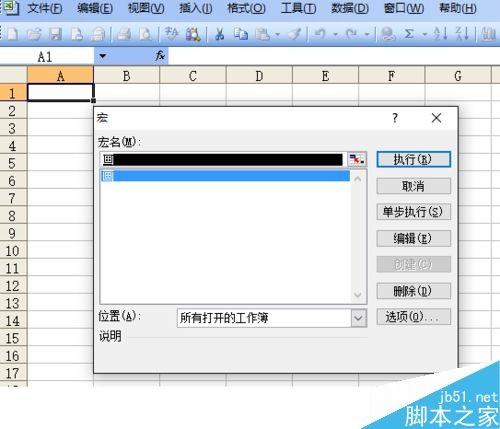Click the Print toolbar icon

(123, 34)
